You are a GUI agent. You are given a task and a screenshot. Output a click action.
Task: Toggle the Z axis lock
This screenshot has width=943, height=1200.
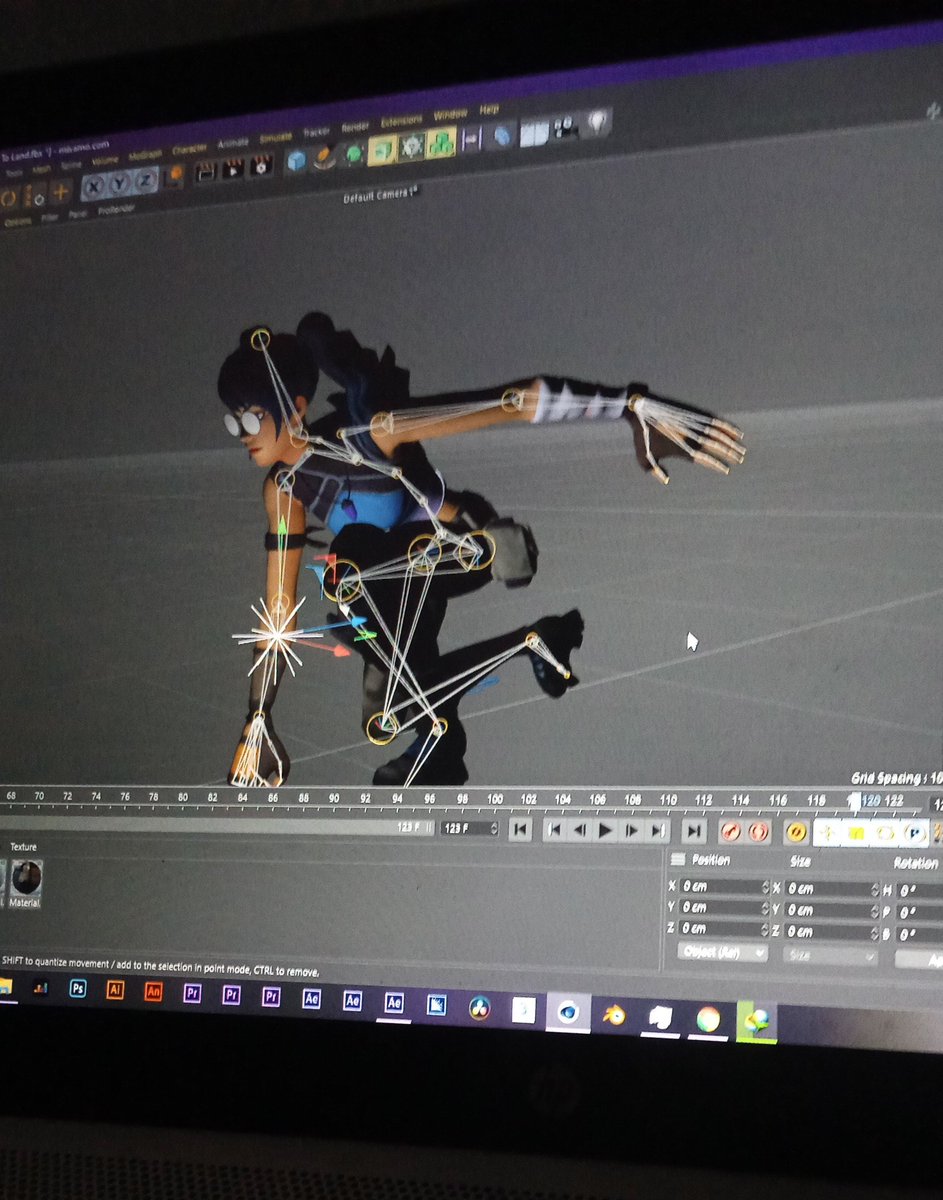[146, 180]
